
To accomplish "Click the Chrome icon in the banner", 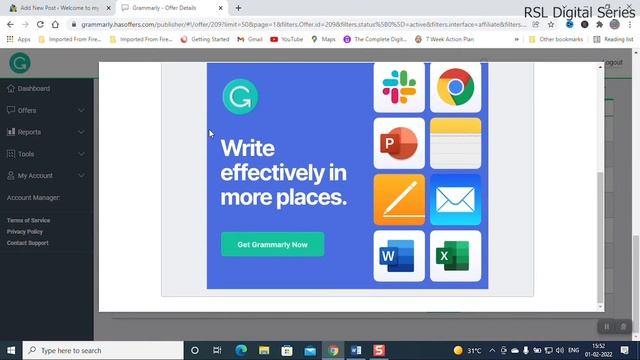I will 456,87.
